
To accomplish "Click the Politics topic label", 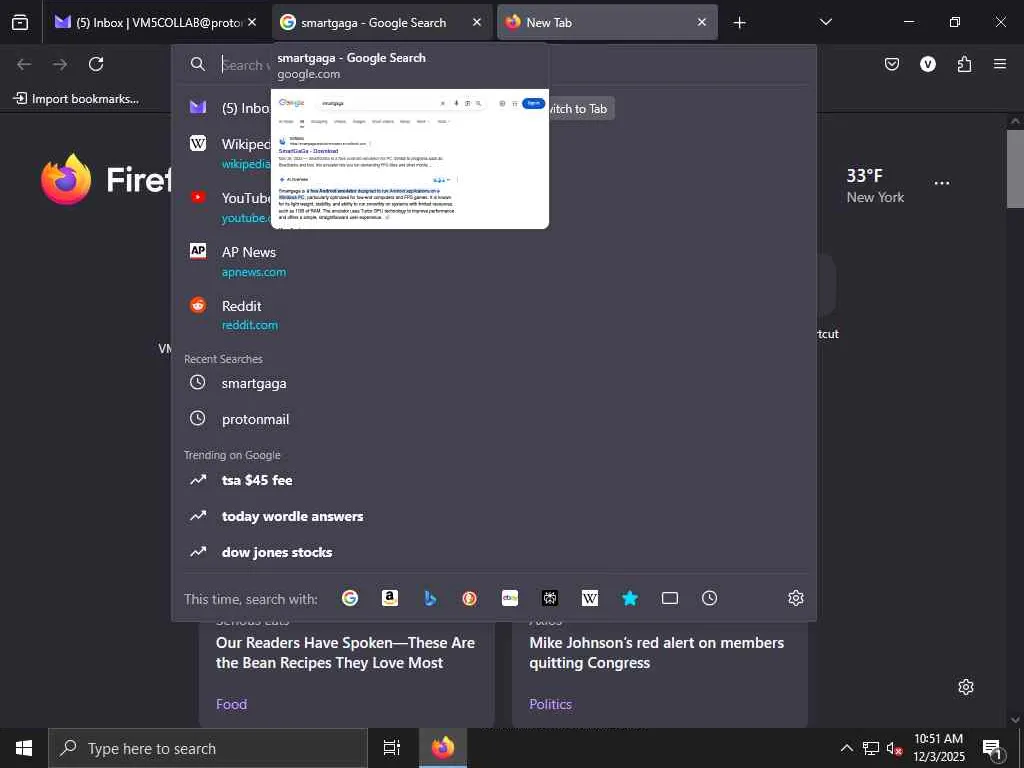I will (x=551, y=704).
